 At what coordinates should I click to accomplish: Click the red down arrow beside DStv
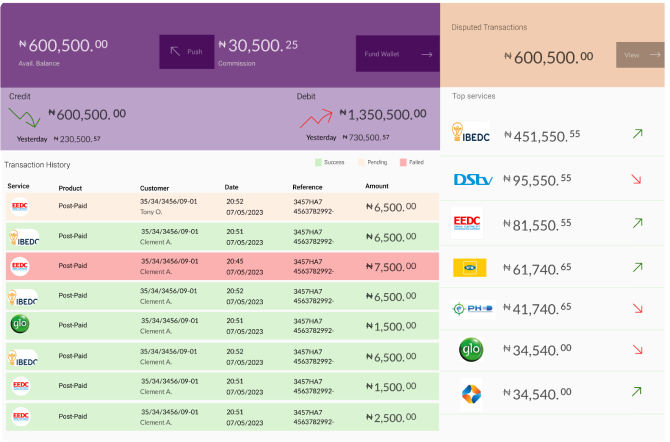[636, 180]
